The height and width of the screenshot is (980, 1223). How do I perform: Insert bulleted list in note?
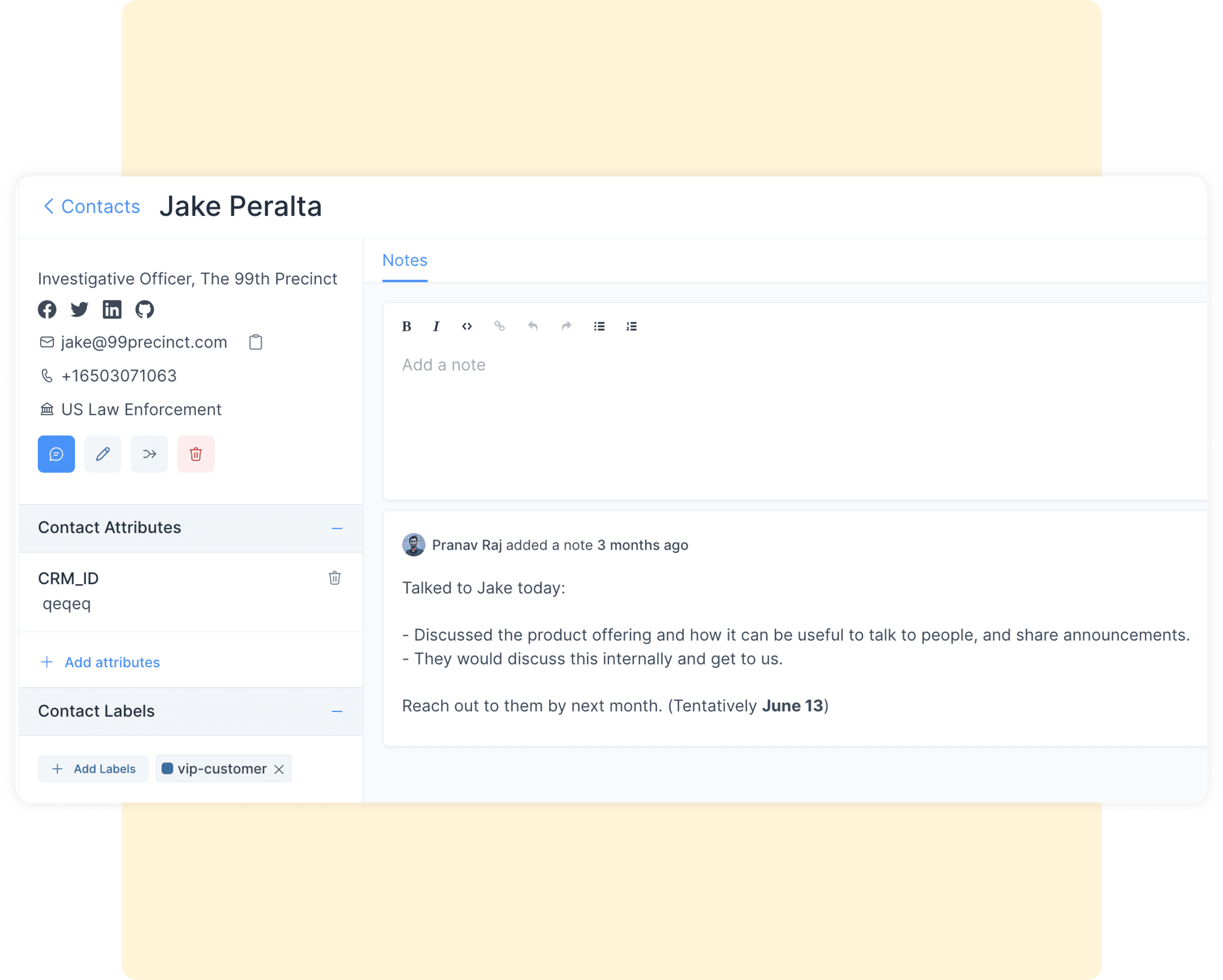tap(599, 326)
